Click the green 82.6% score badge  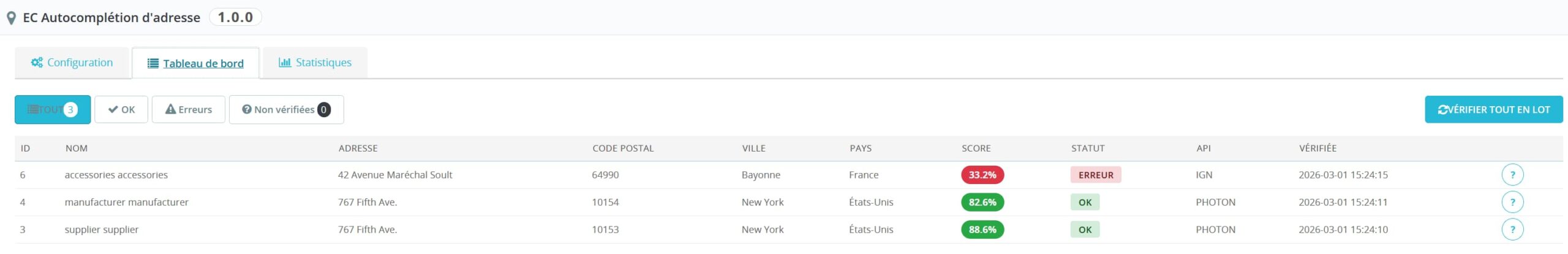point(982,202)
